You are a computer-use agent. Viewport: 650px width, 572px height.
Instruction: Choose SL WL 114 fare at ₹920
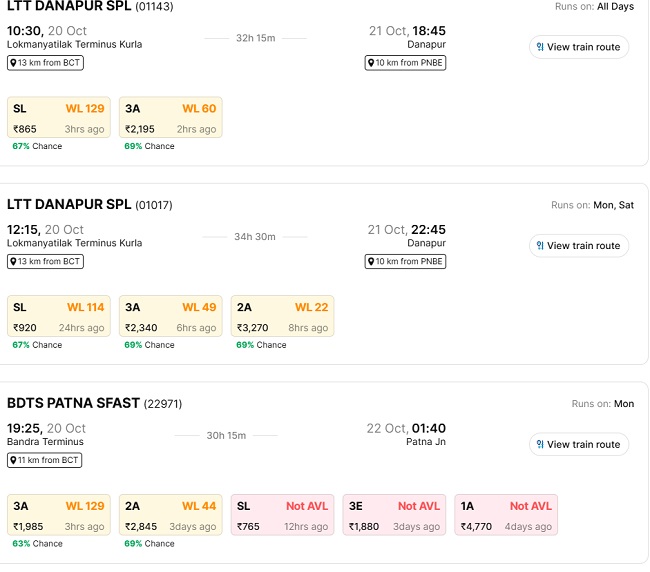pyautogui.click(x=58, y=317)
